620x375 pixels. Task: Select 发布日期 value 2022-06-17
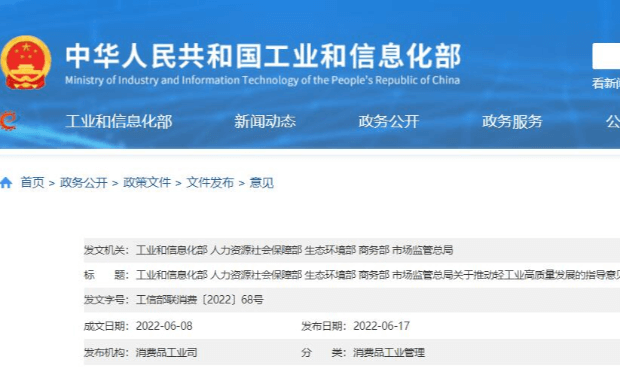pos(381,326)
